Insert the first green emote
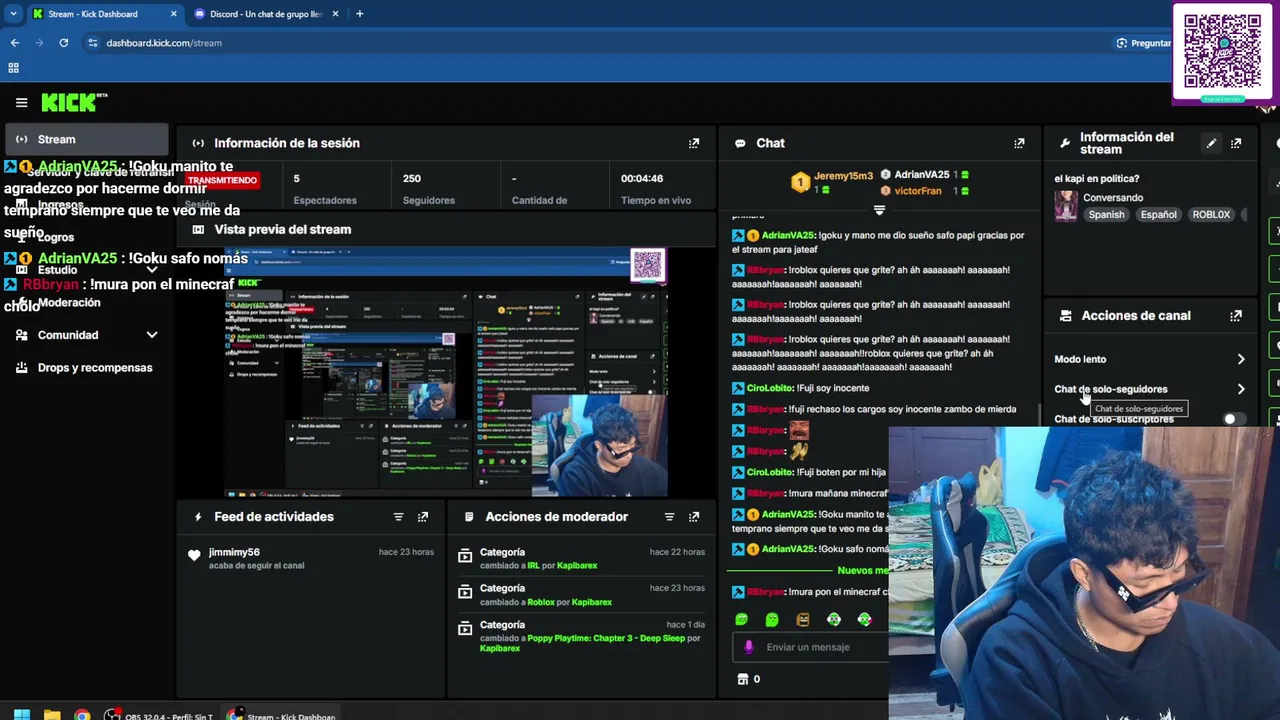 (x=741, y=620)
